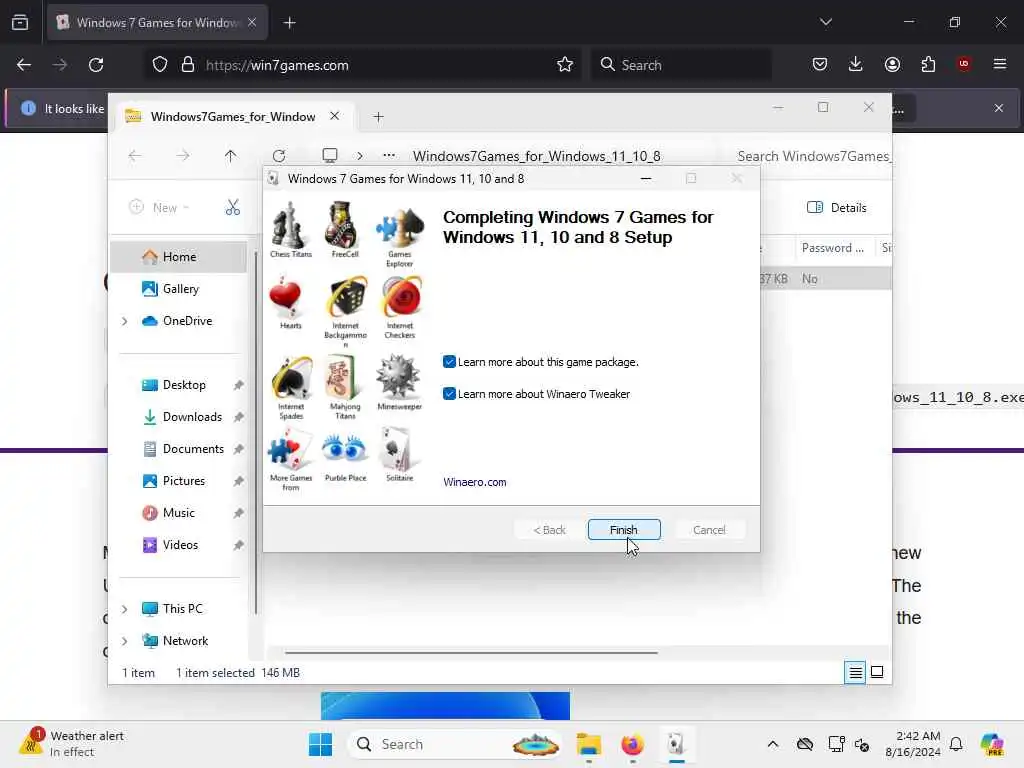Click the FreeCell icon
Screen dimensions: 1024x768
pyautogui.click(x=345, y=229)
